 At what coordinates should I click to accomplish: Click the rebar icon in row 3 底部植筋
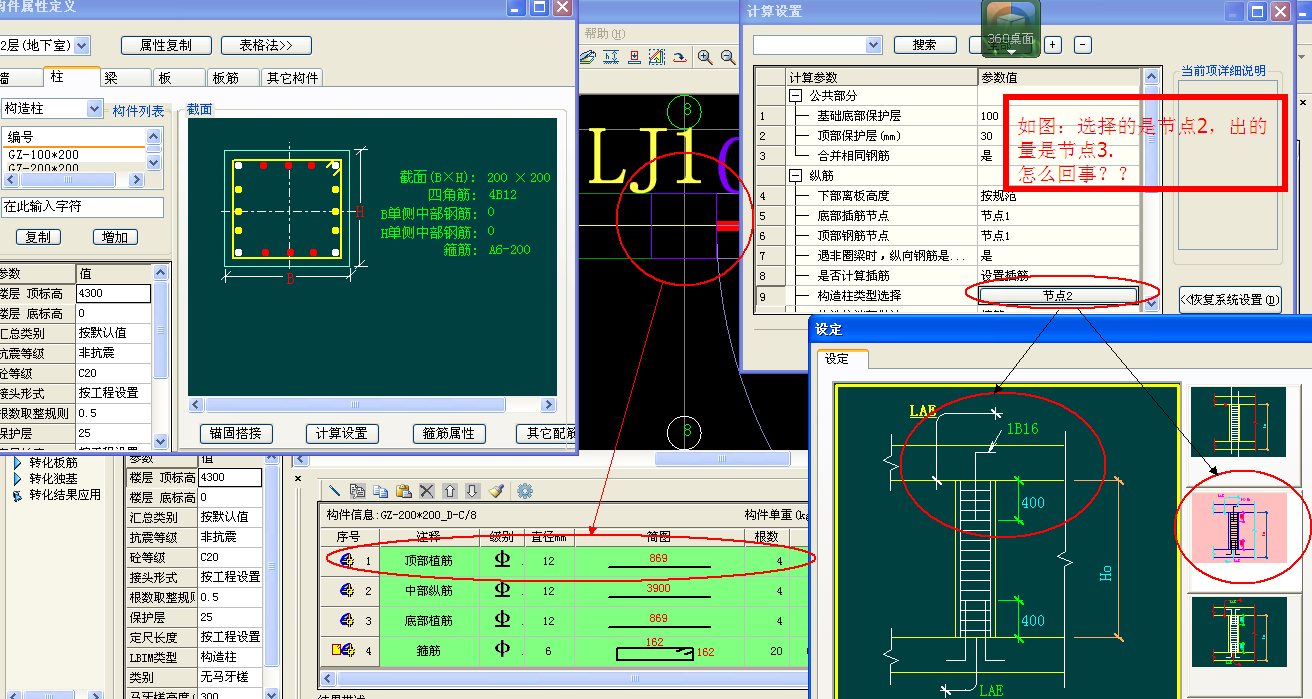[347, 621]
